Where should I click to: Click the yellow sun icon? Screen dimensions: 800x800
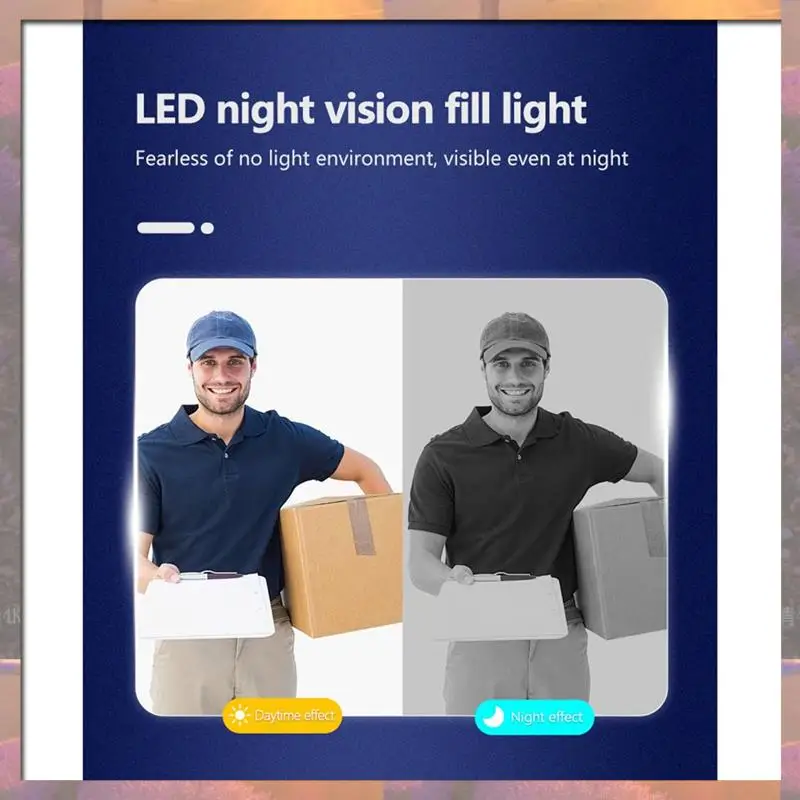tap(239, 715)
